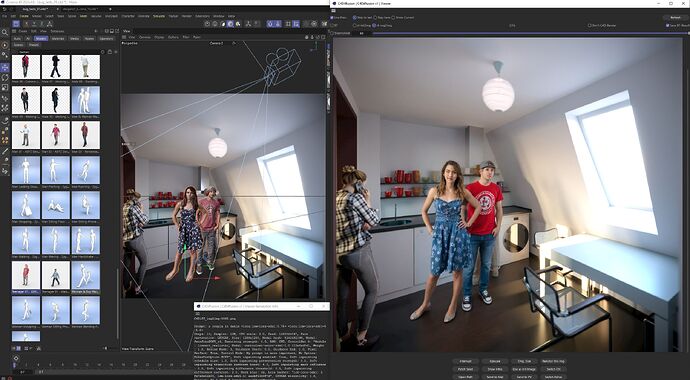Viewport: 690px width, 380px height.
Task: Click the Image Generation Info window title bar
Action: click(x=261, y=306)
